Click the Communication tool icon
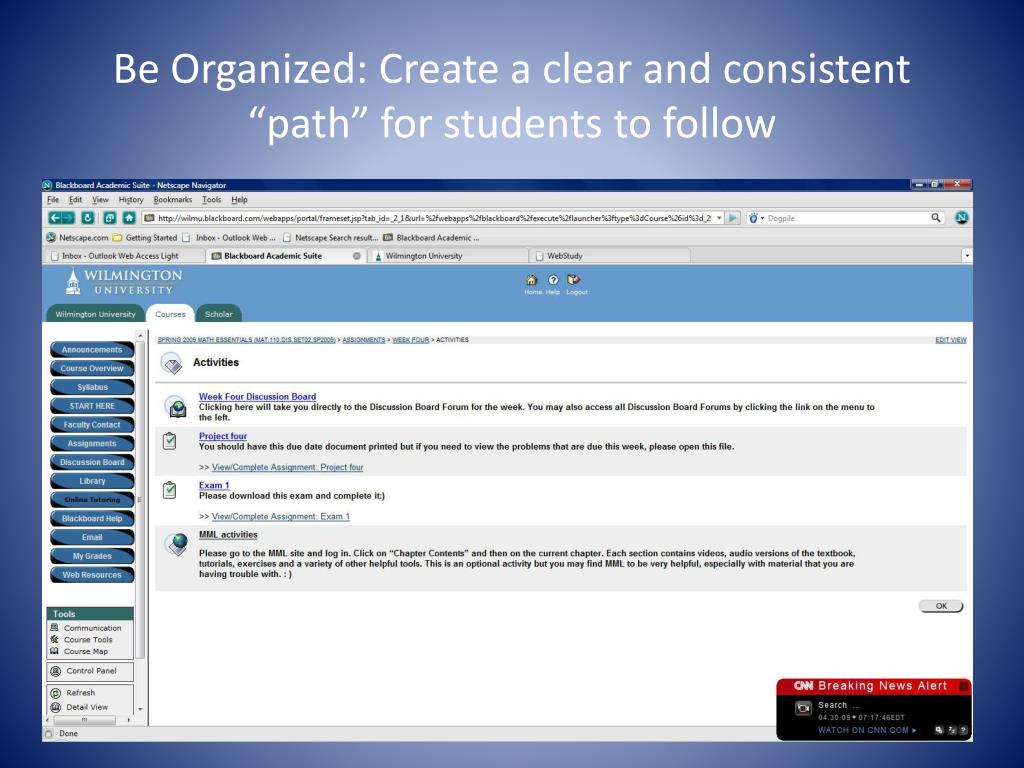The height and width of the screenshot is (768, 1024). point(55,628)
